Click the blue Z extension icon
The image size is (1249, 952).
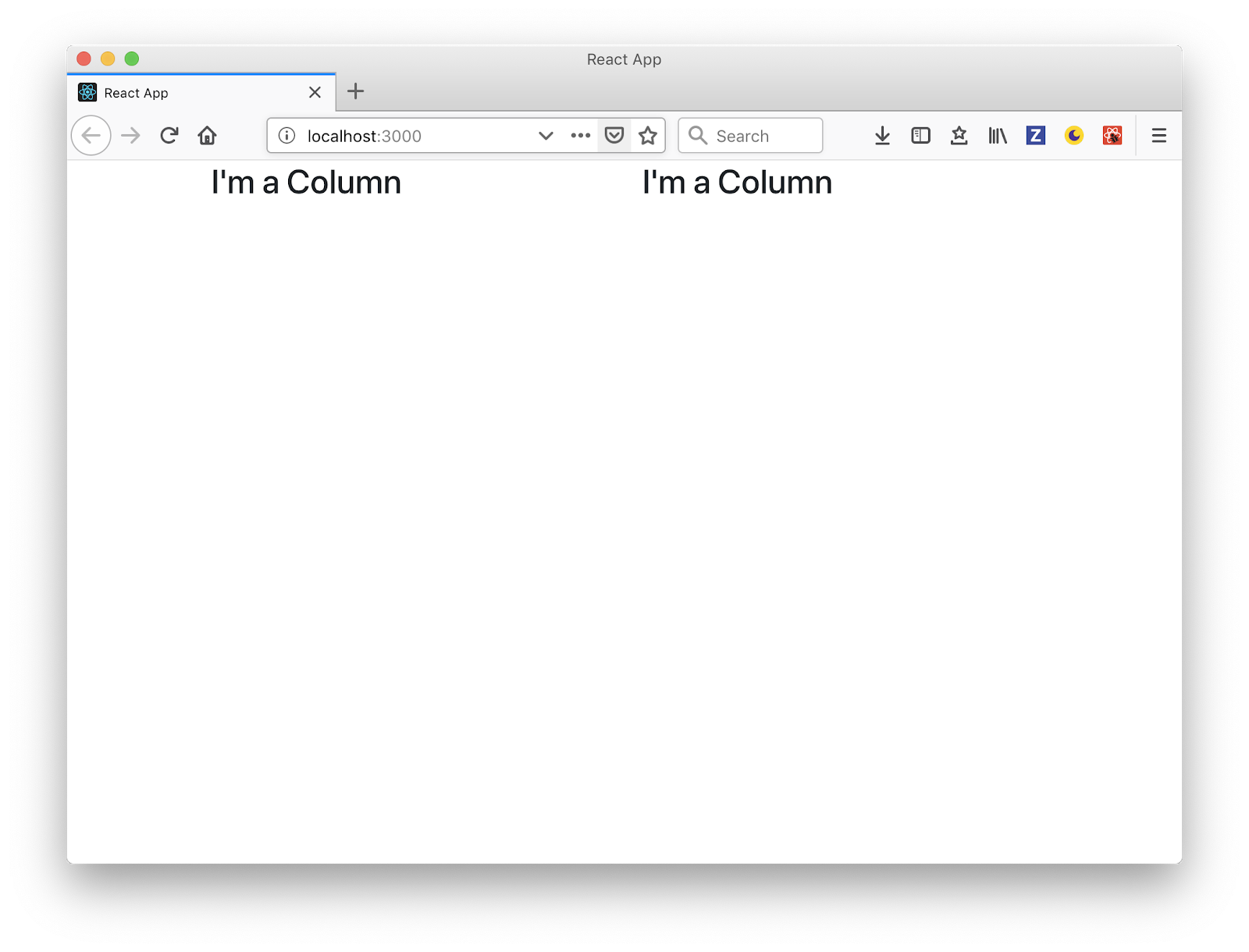coord(1035,136)
